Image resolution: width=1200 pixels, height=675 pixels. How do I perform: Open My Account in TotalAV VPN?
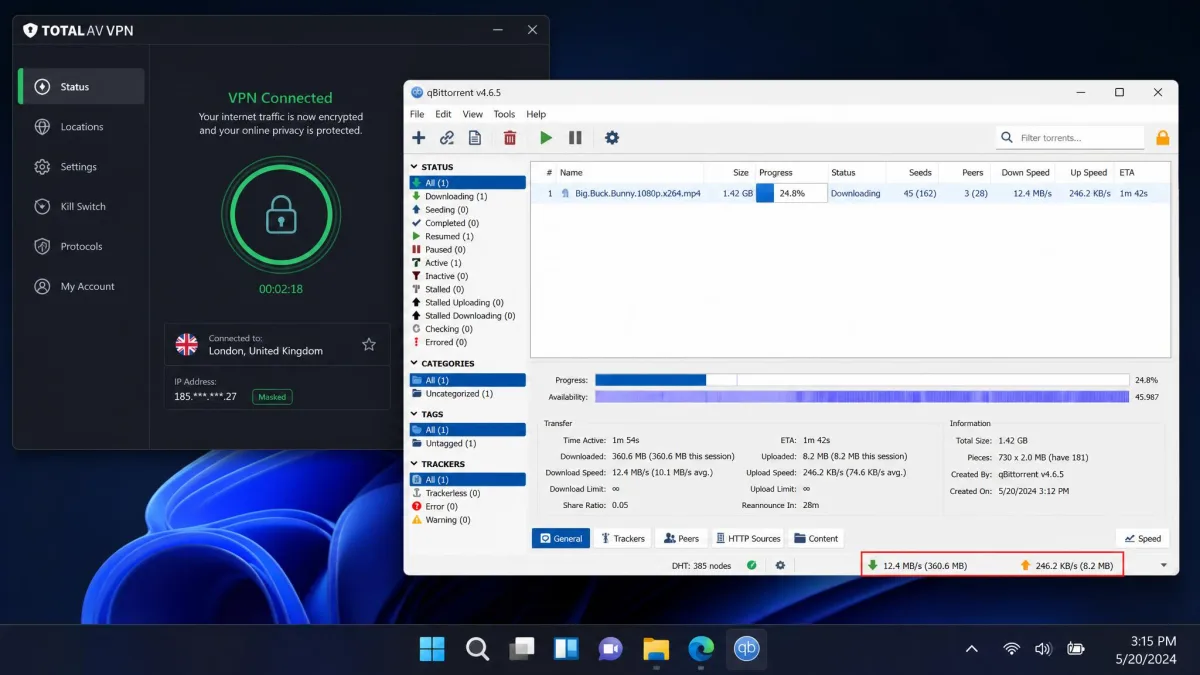pos(81,286)
